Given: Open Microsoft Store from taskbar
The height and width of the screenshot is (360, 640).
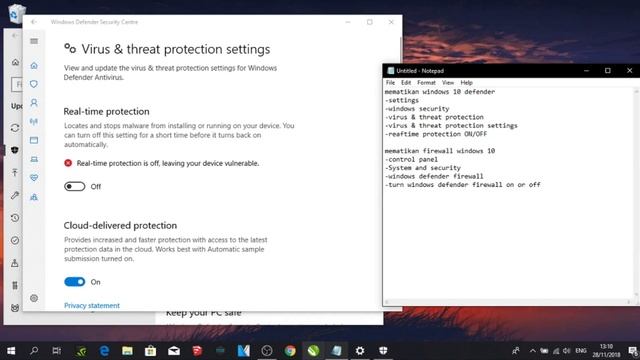Looking at the screenshot, I should 151,351.
